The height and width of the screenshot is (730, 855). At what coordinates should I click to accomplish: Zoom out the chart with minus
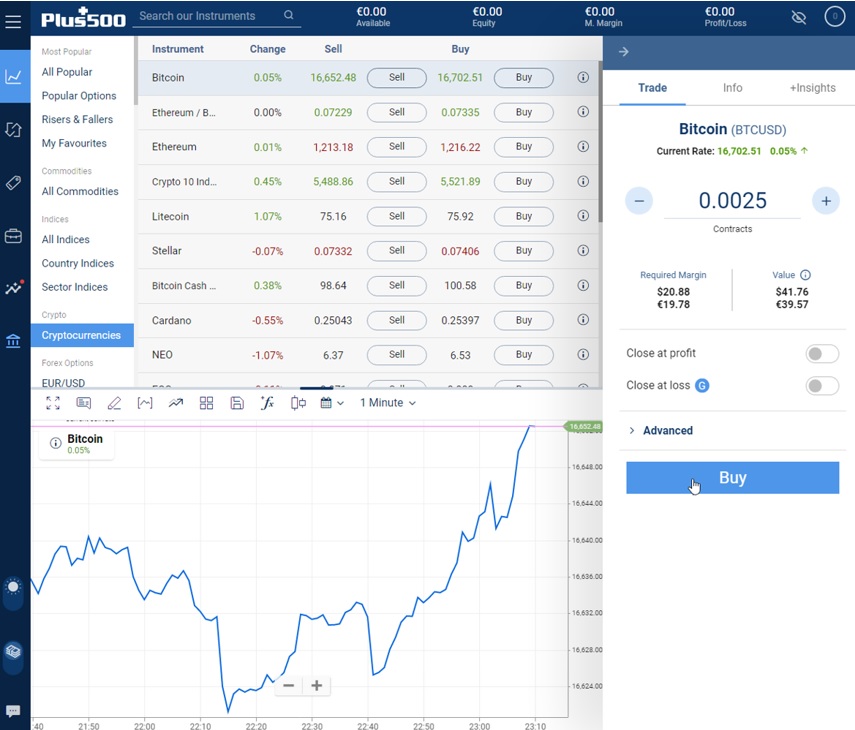point(289,685)
